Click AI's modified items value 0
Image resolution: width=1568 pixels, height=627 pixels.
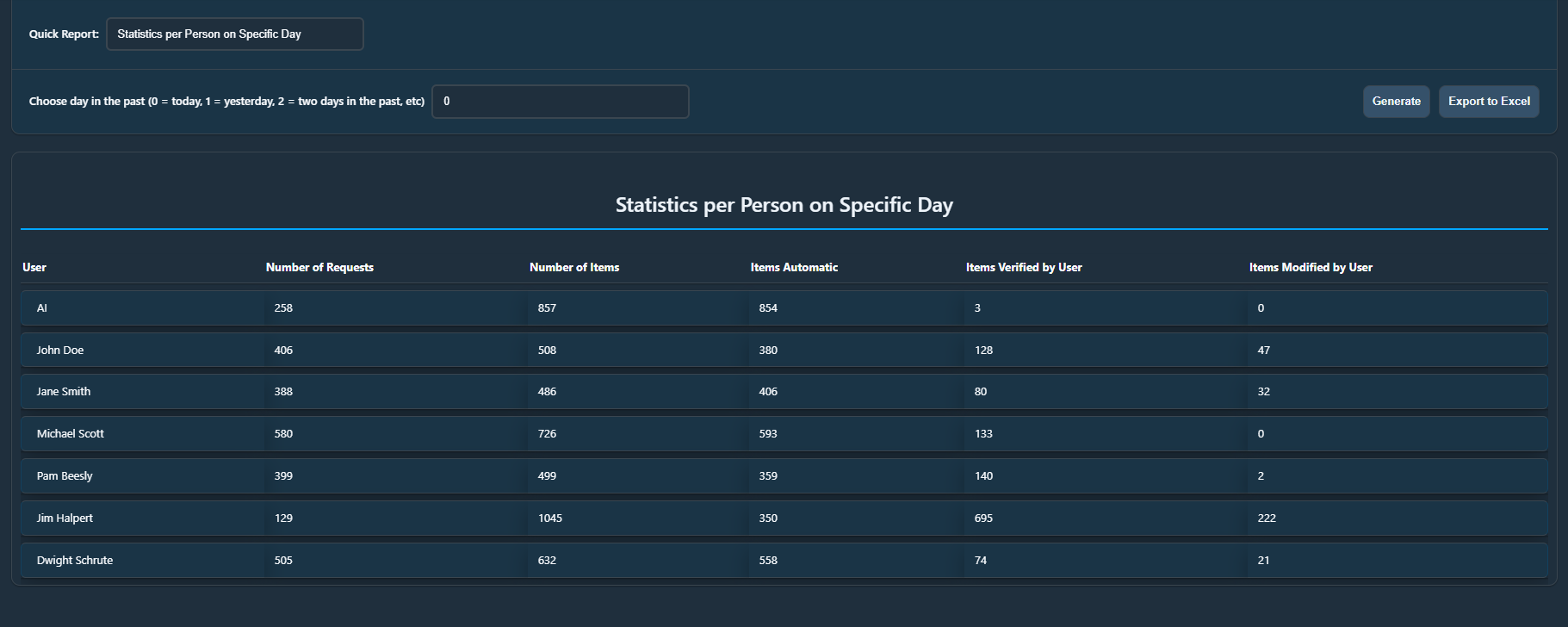coord(1261,307)
